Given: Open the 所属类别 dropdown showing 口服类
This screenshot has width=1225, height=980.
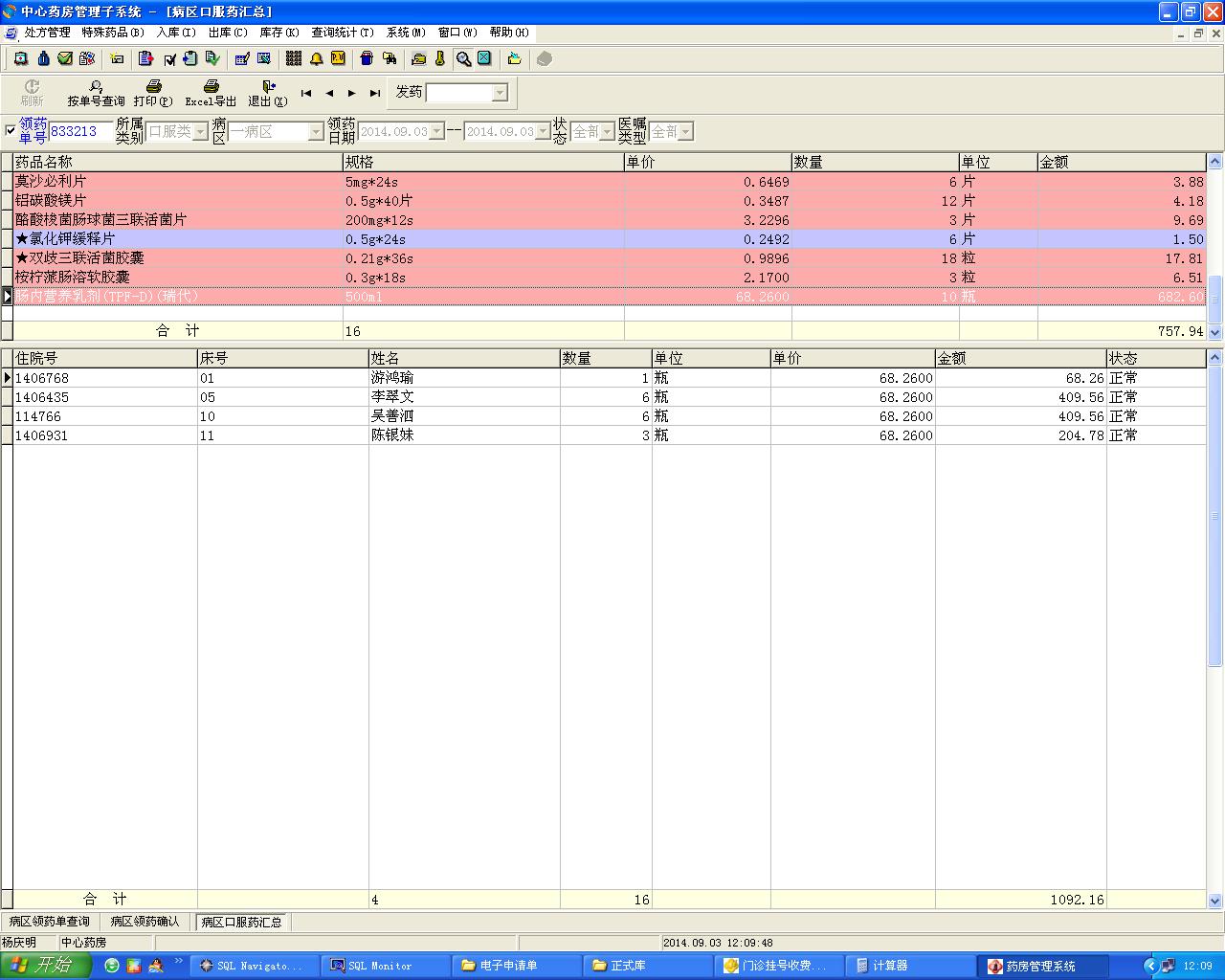Looking at the screenshot, I should (200, 132).
